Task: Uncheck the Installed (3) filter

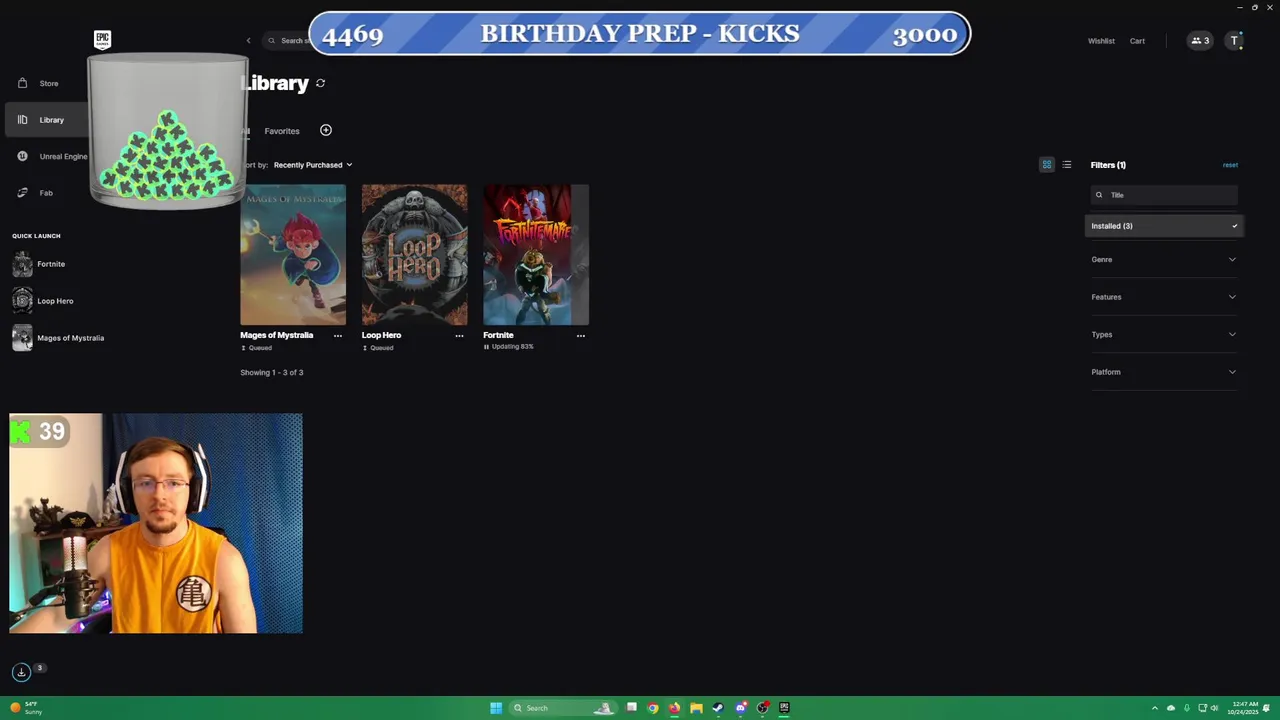Action: pos(1163,226)
